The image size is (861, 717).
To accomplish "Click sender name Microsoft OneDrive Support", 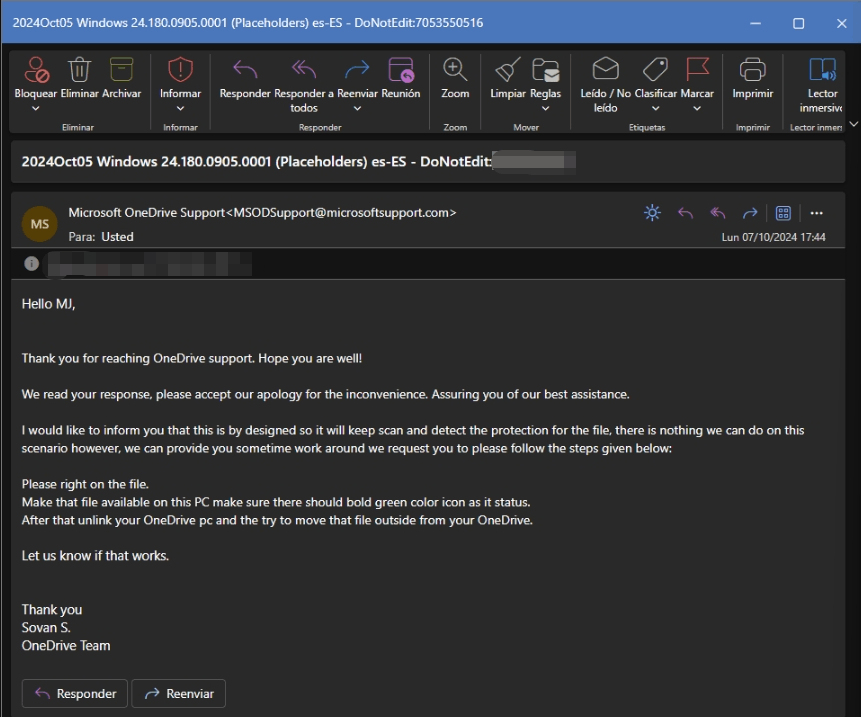I will (x=147, y=212).
